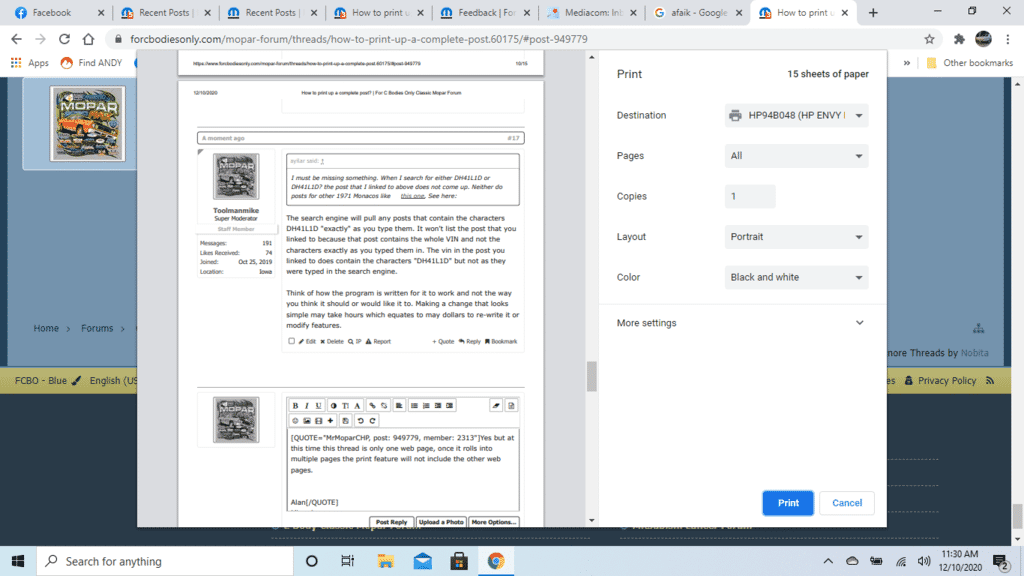
Task: Bookmark this page with the star icon
Action: 929,39
